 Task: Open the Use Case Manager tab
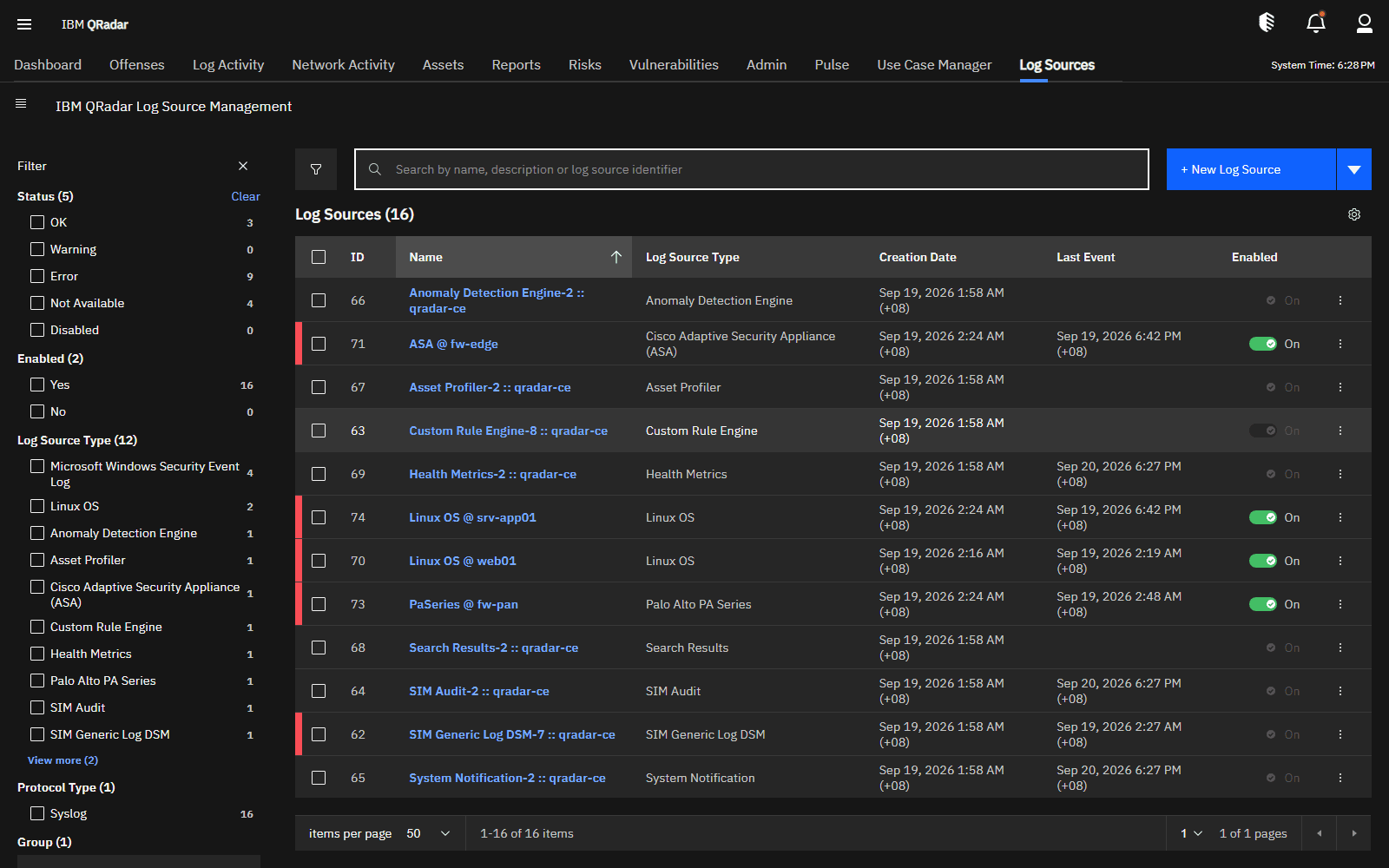pyautogui.click(x=934, y=65)
